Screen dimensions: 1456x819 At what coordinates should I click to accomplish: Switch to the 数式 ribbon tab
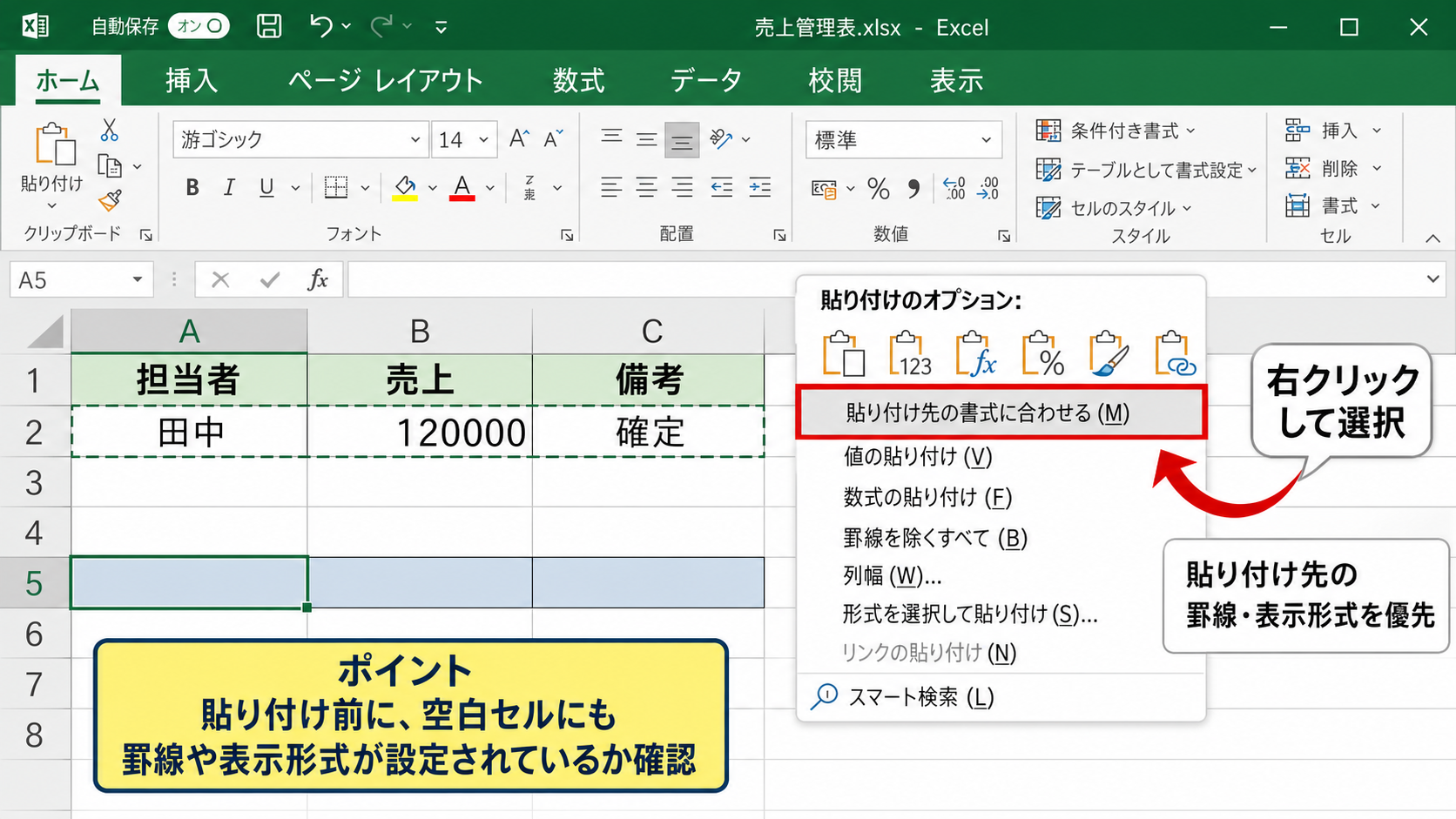pyautogui.click(x=578, y=80)
